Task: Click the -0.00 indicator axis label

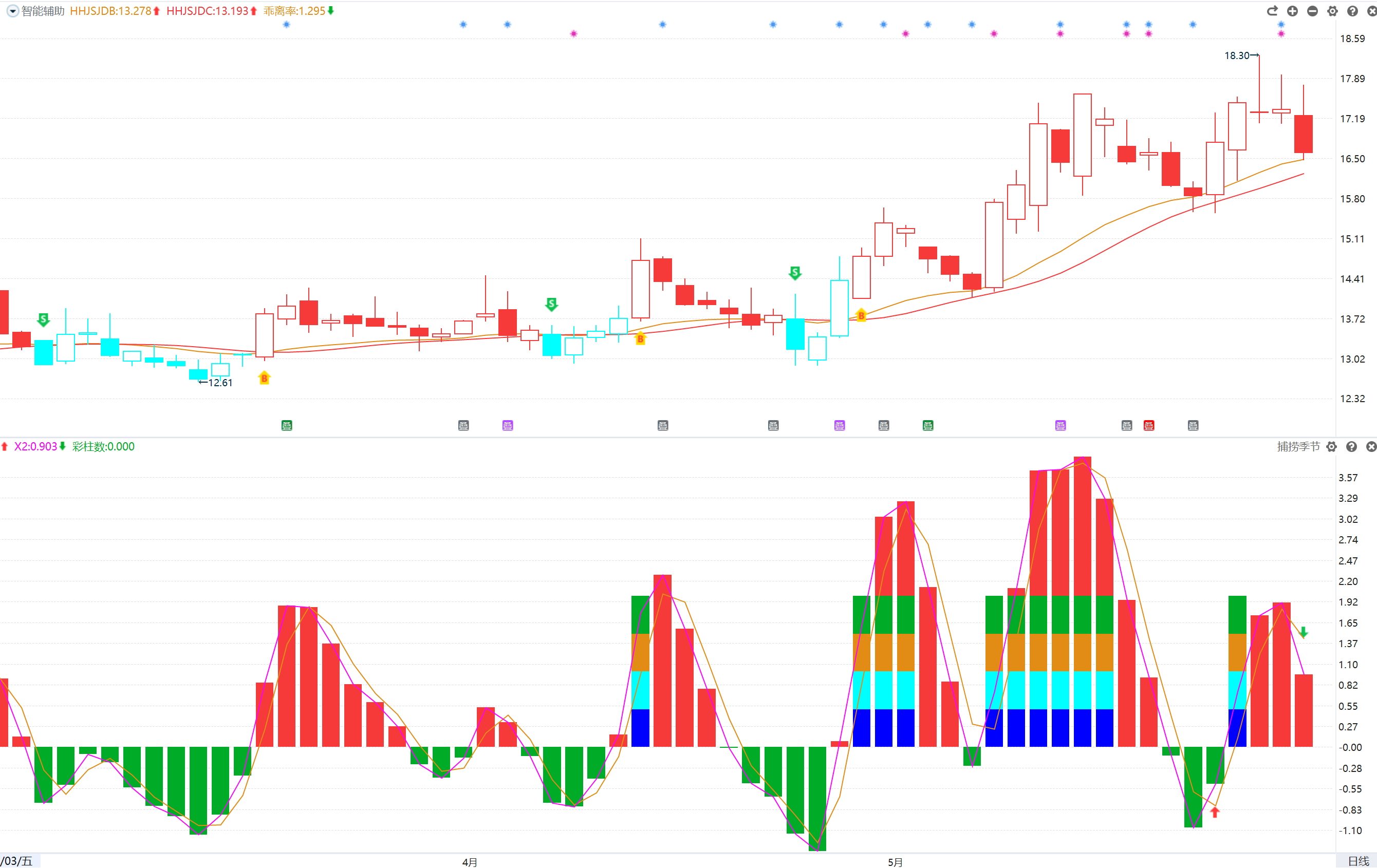Action: pyautogui.click(x=1350, y=748)
